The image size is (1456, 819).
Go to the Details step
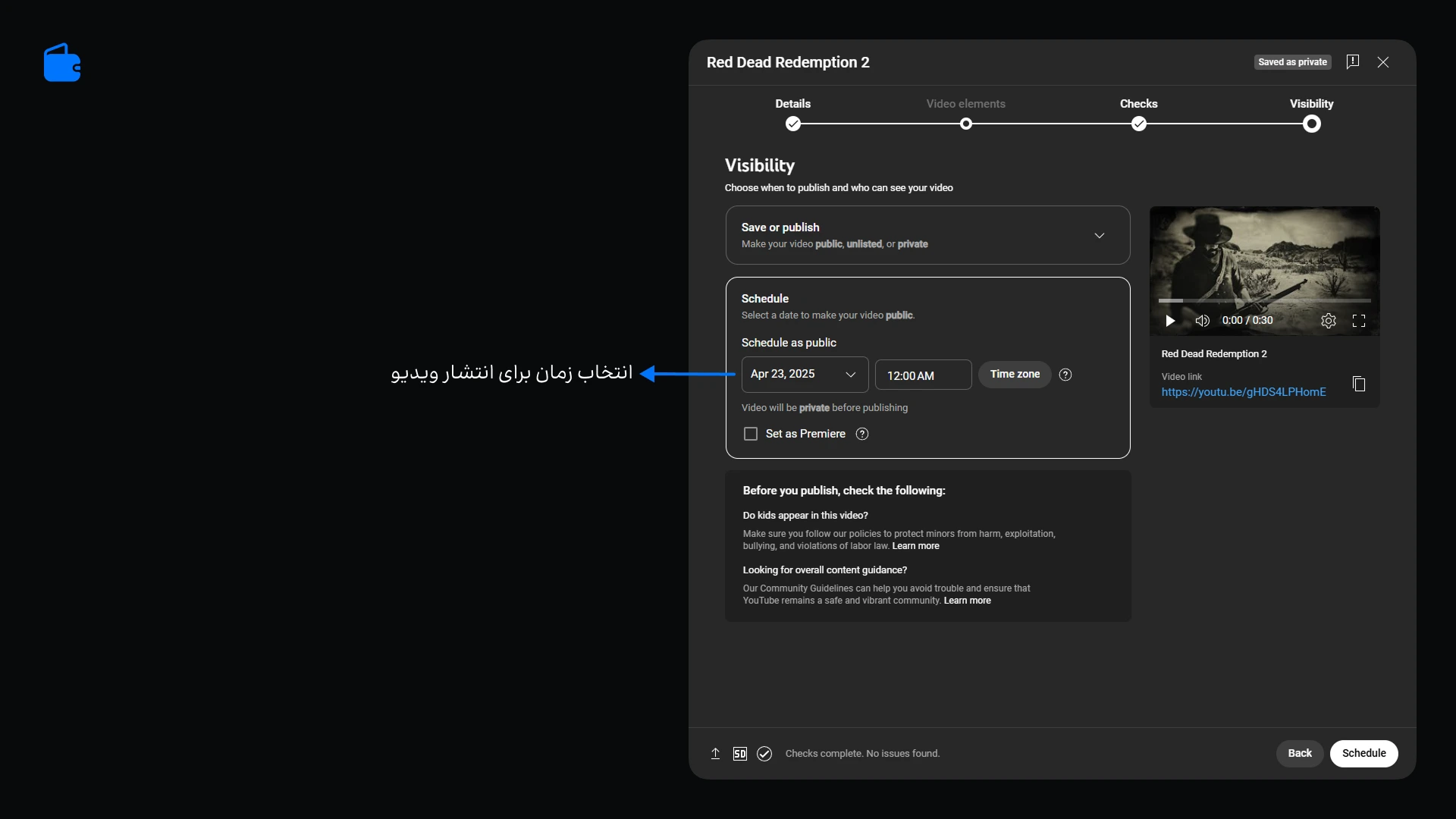click(792, 124)
